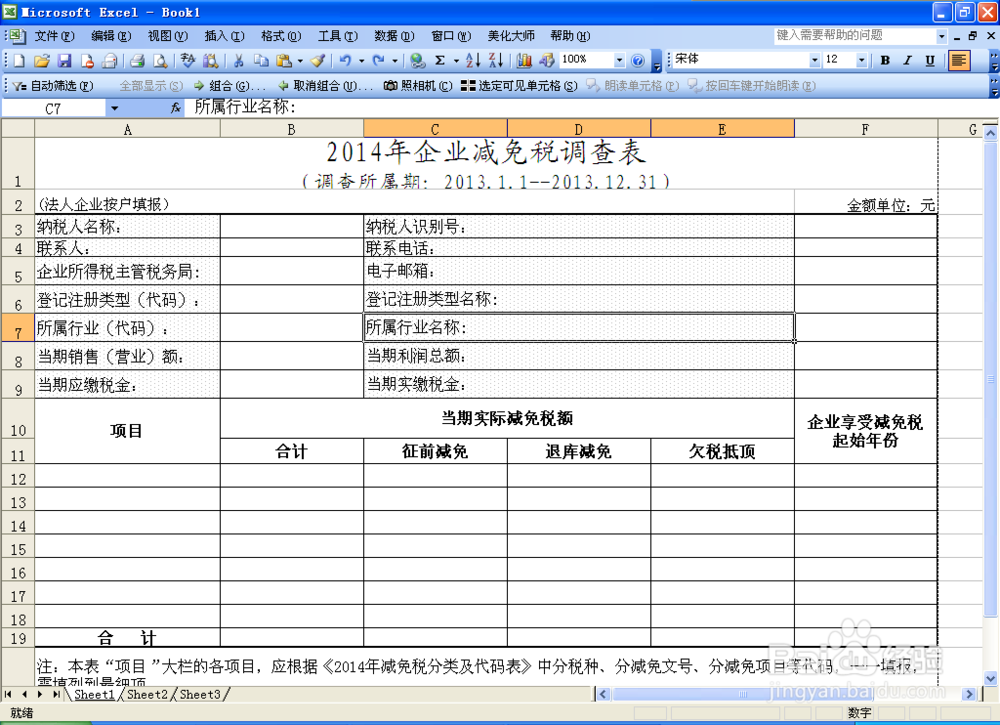Select the 欠税抵顶 header cell

point(722,451)
